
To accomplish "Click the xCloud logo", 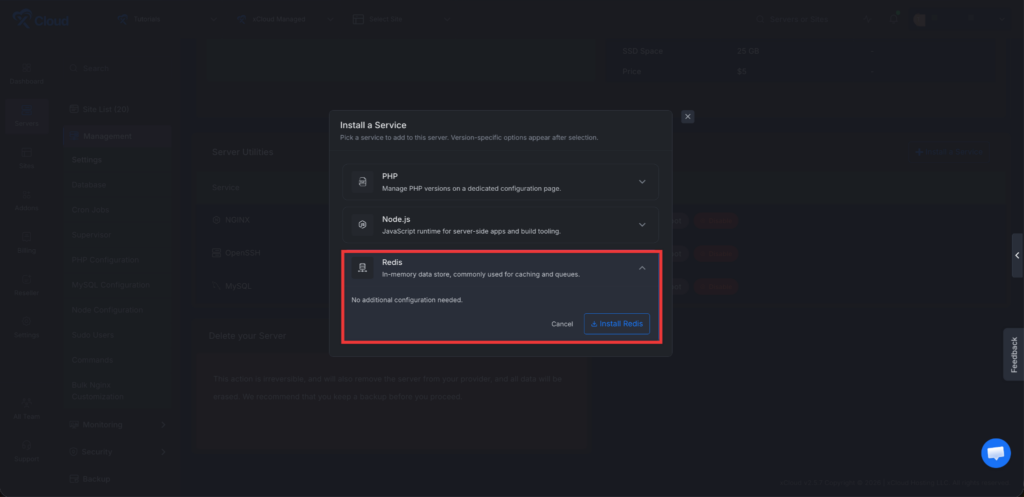I will 40,20.
